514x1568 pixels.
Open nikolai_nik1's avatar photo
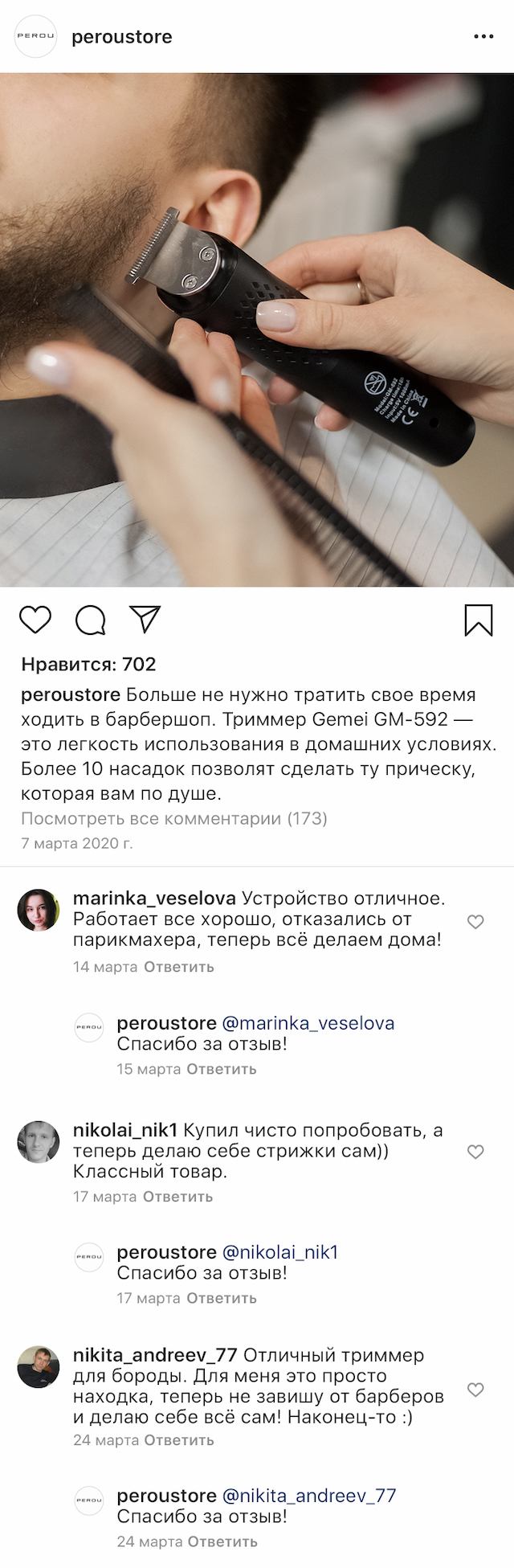point(39,1142)
